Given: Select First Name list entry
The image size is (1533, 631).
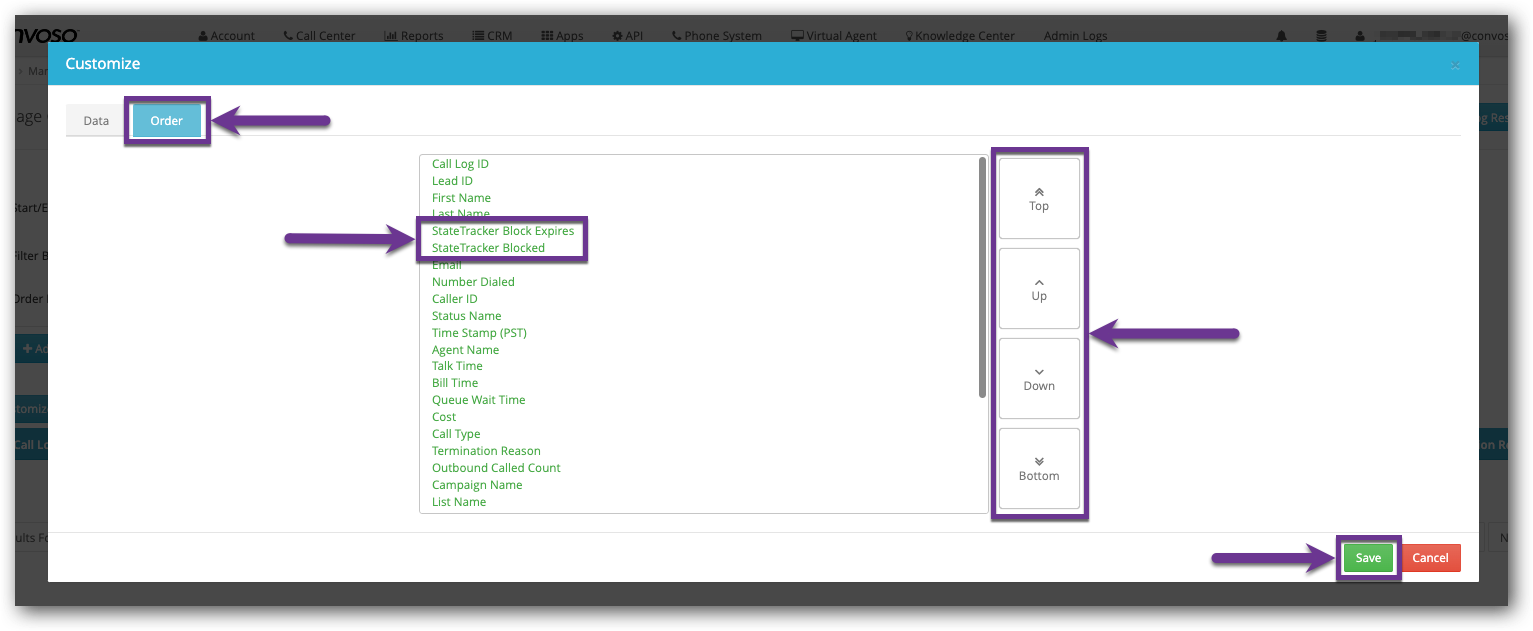Looking at the screenshot, I should (461, 198).
